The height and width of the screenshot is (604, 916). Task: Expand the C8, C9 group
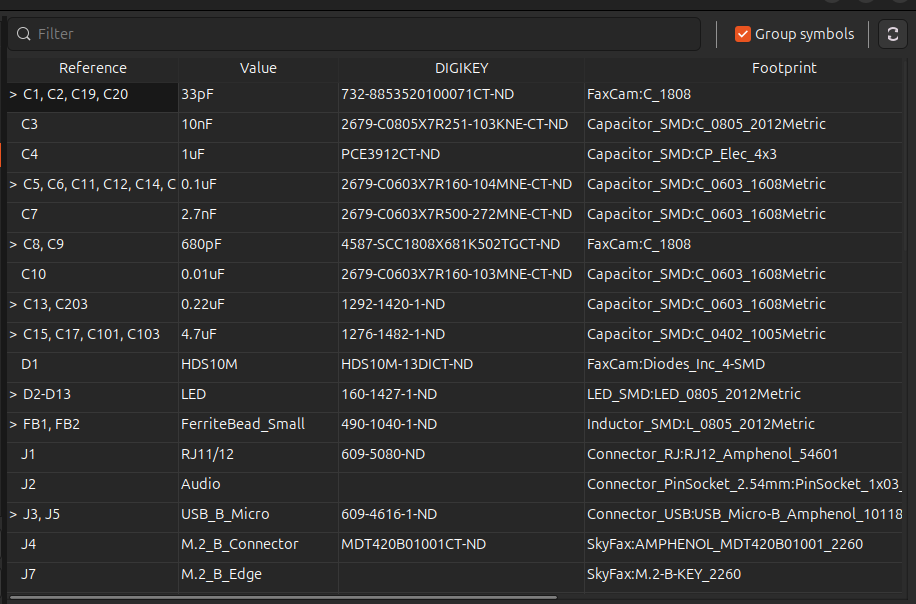point(13,244)
